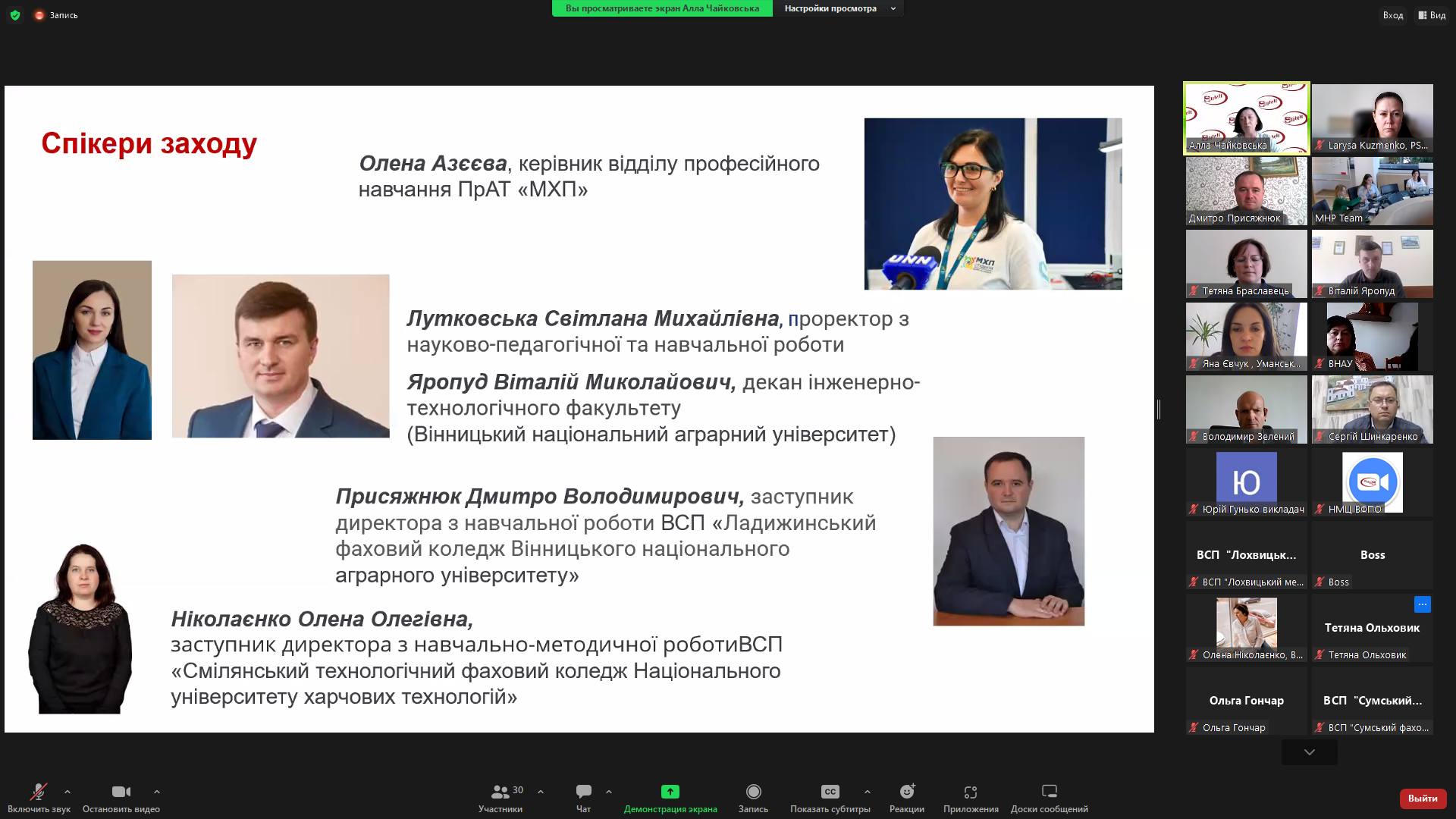This screenshot has width=1456, height=819.
Task: Click the Запись record button in toolbar
Action: tap(753, 799)
